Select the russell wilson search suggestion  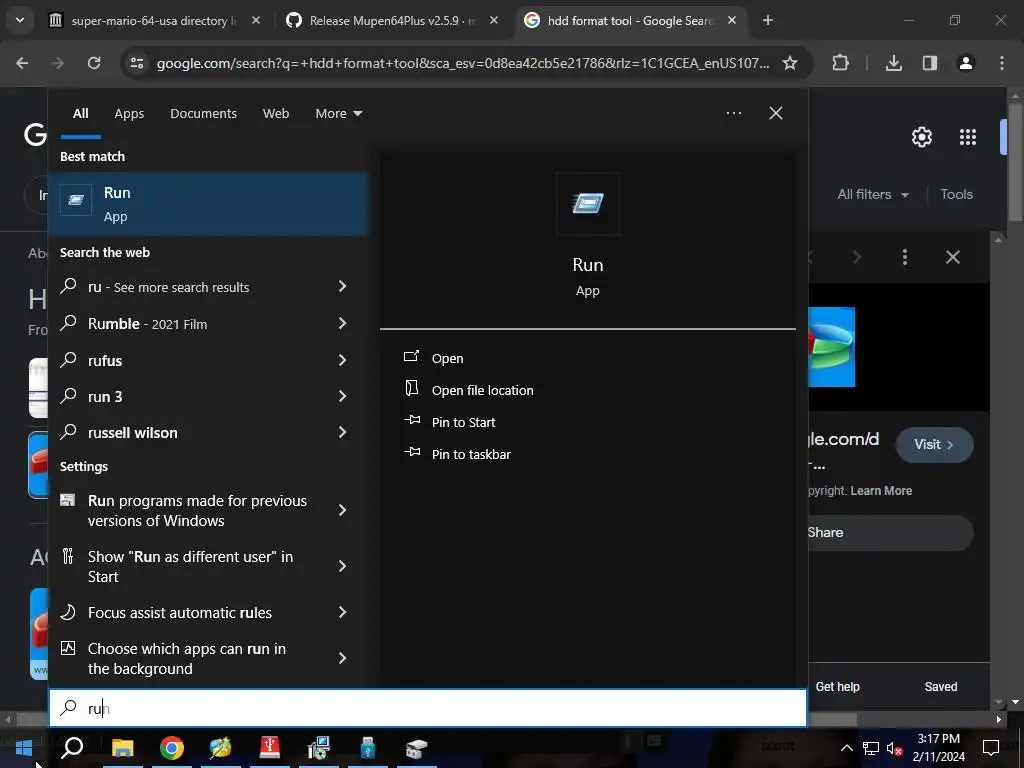(x=132, y=432)
